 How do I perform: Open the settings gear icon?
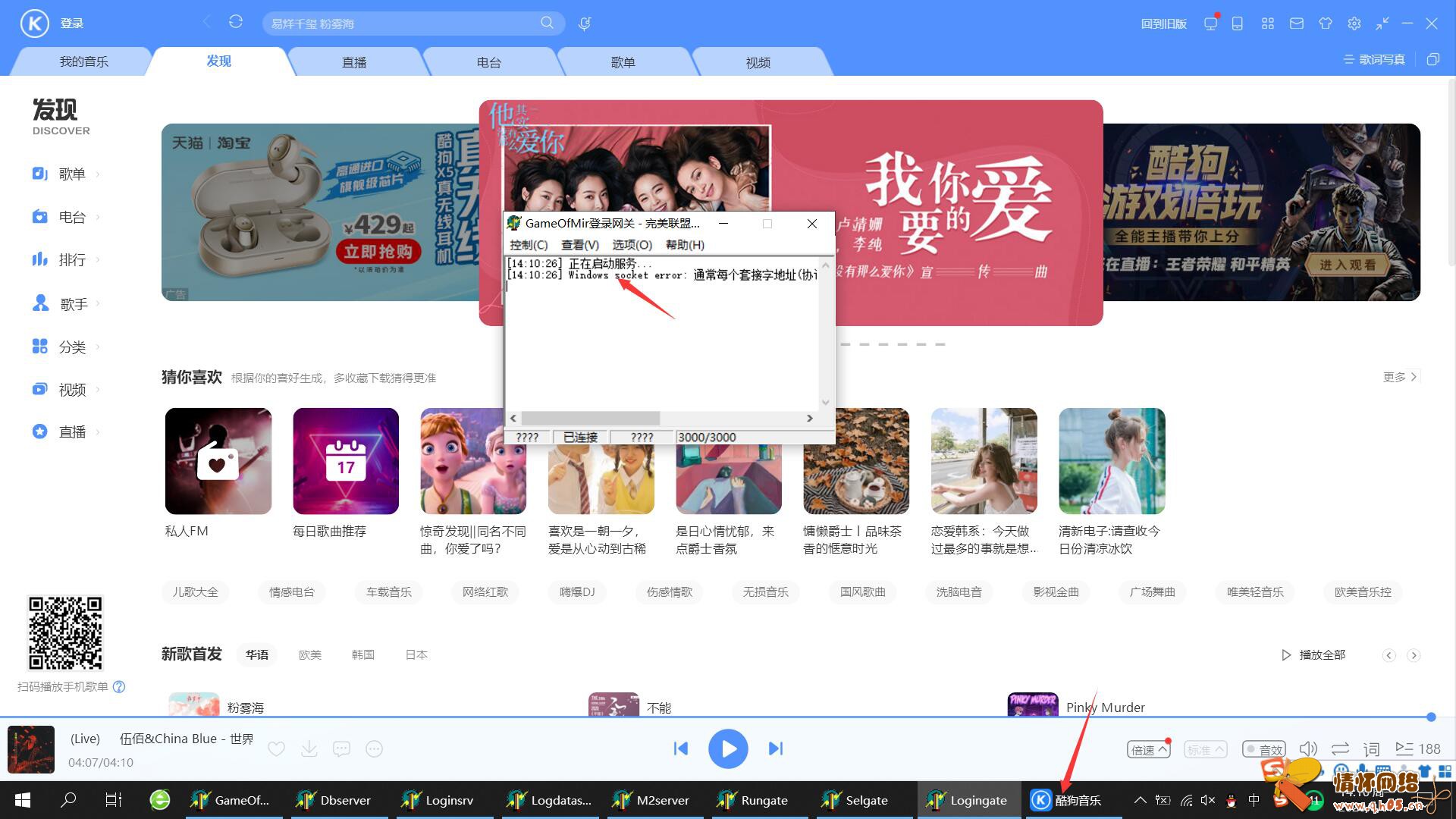(1354, 24)
